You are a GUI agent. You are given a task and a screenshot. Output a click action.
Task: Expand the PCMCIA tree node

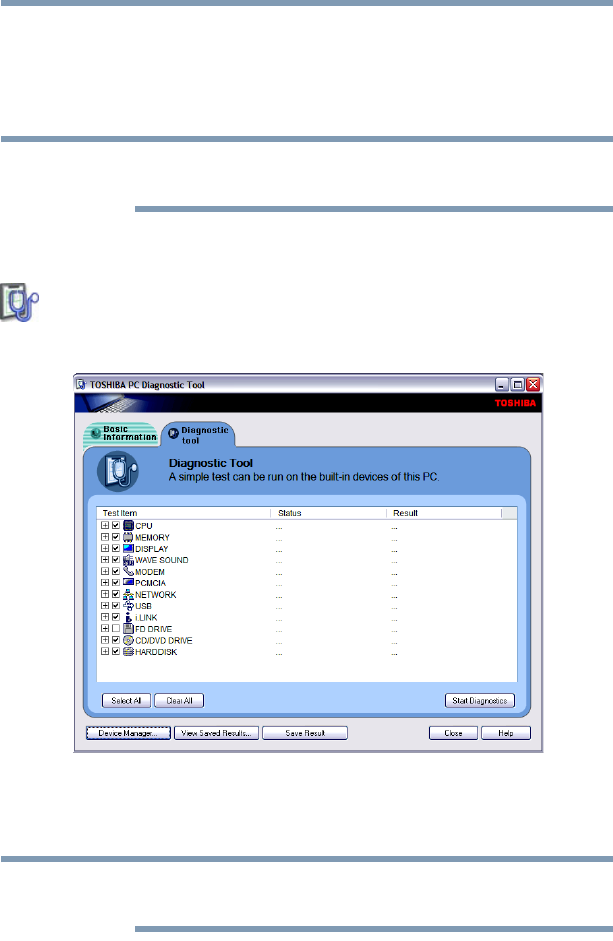tap(105, 583)
